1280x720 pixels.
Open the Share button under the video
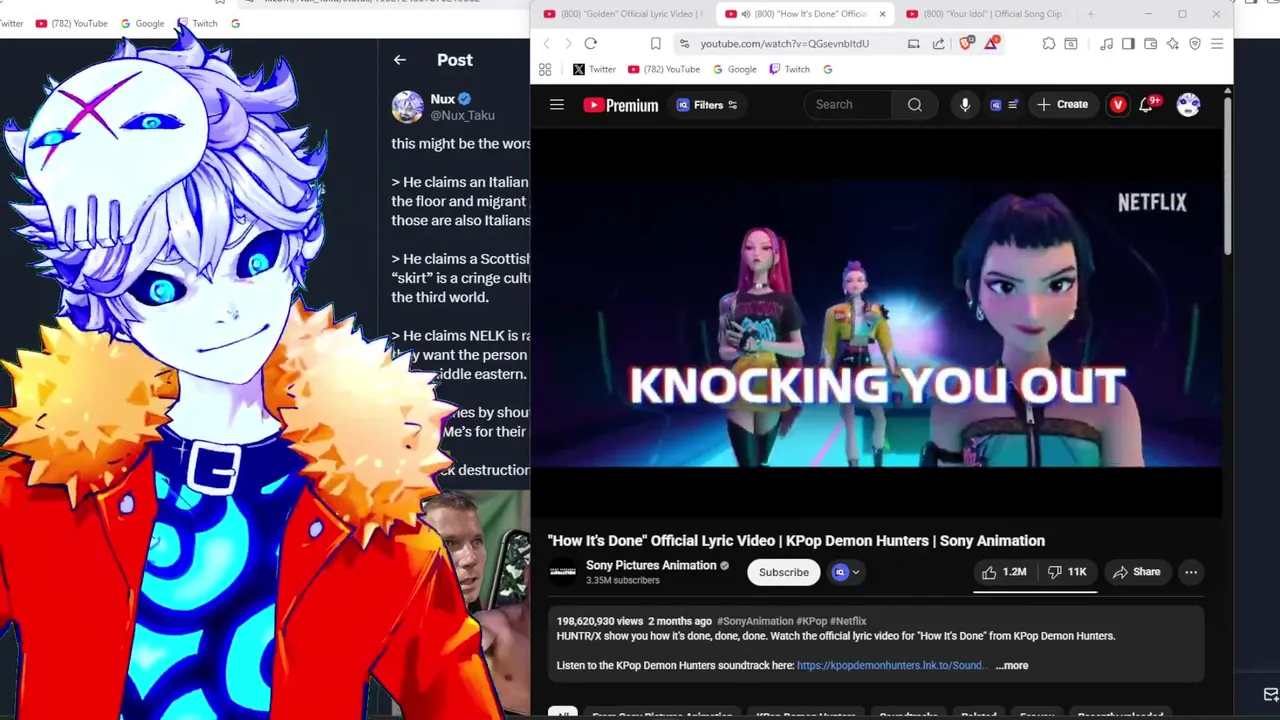1136,572
